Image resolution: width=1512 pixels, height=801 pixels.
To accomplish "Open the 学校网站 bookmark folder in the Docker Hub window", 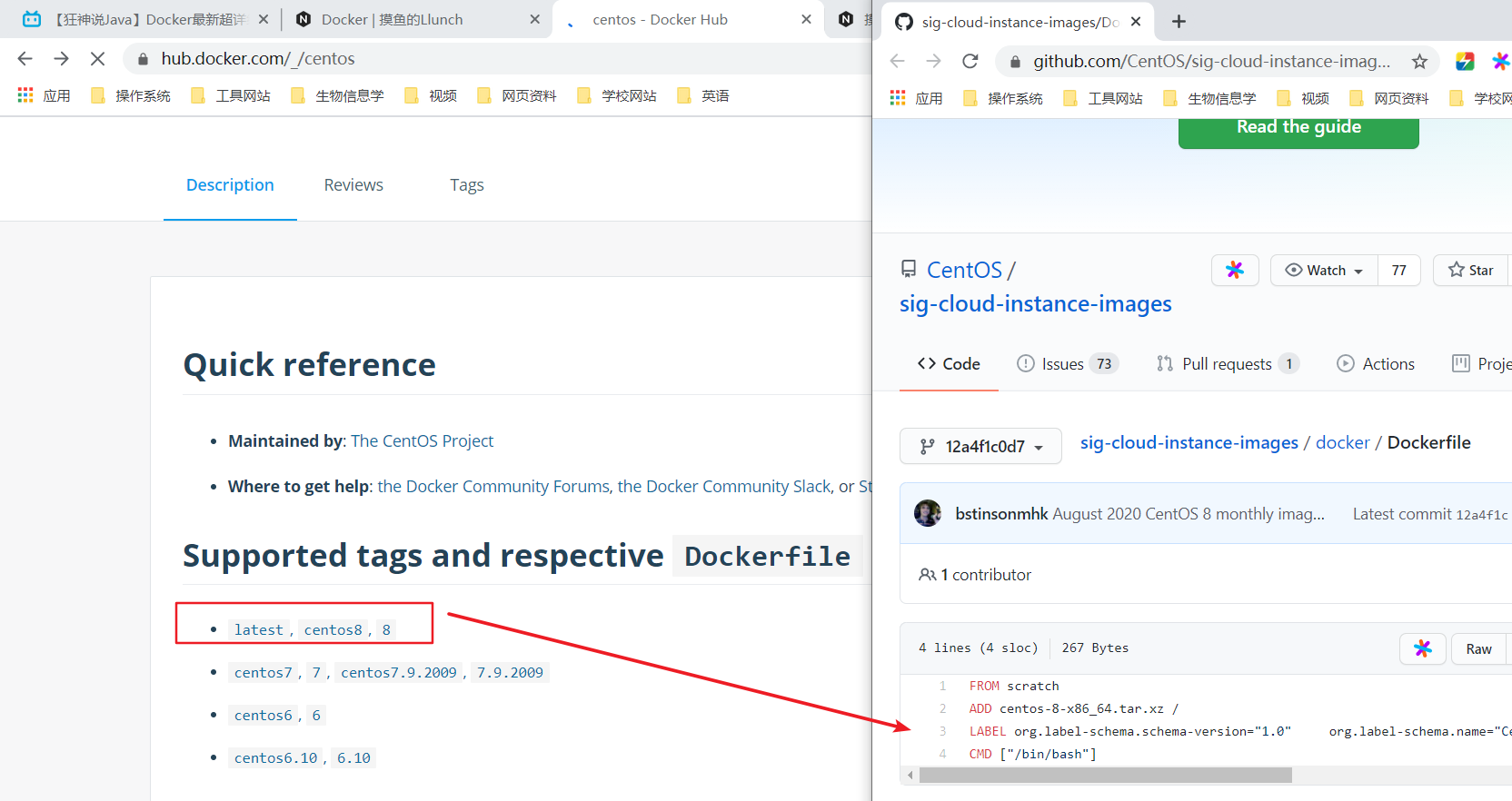I will [617, 95].
